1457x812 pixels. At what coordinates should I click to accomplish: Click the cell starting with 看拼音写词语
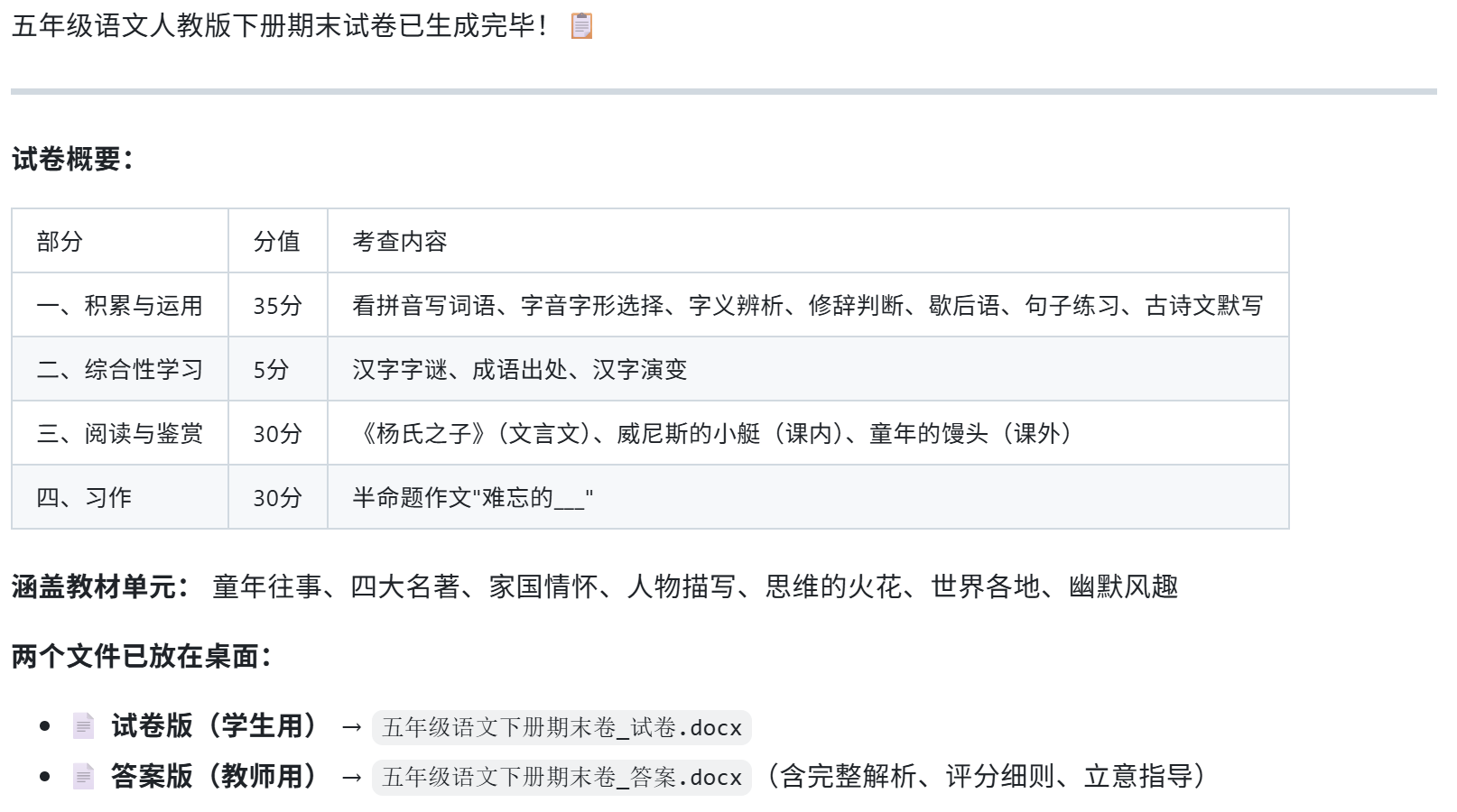[x=808, y=305]
